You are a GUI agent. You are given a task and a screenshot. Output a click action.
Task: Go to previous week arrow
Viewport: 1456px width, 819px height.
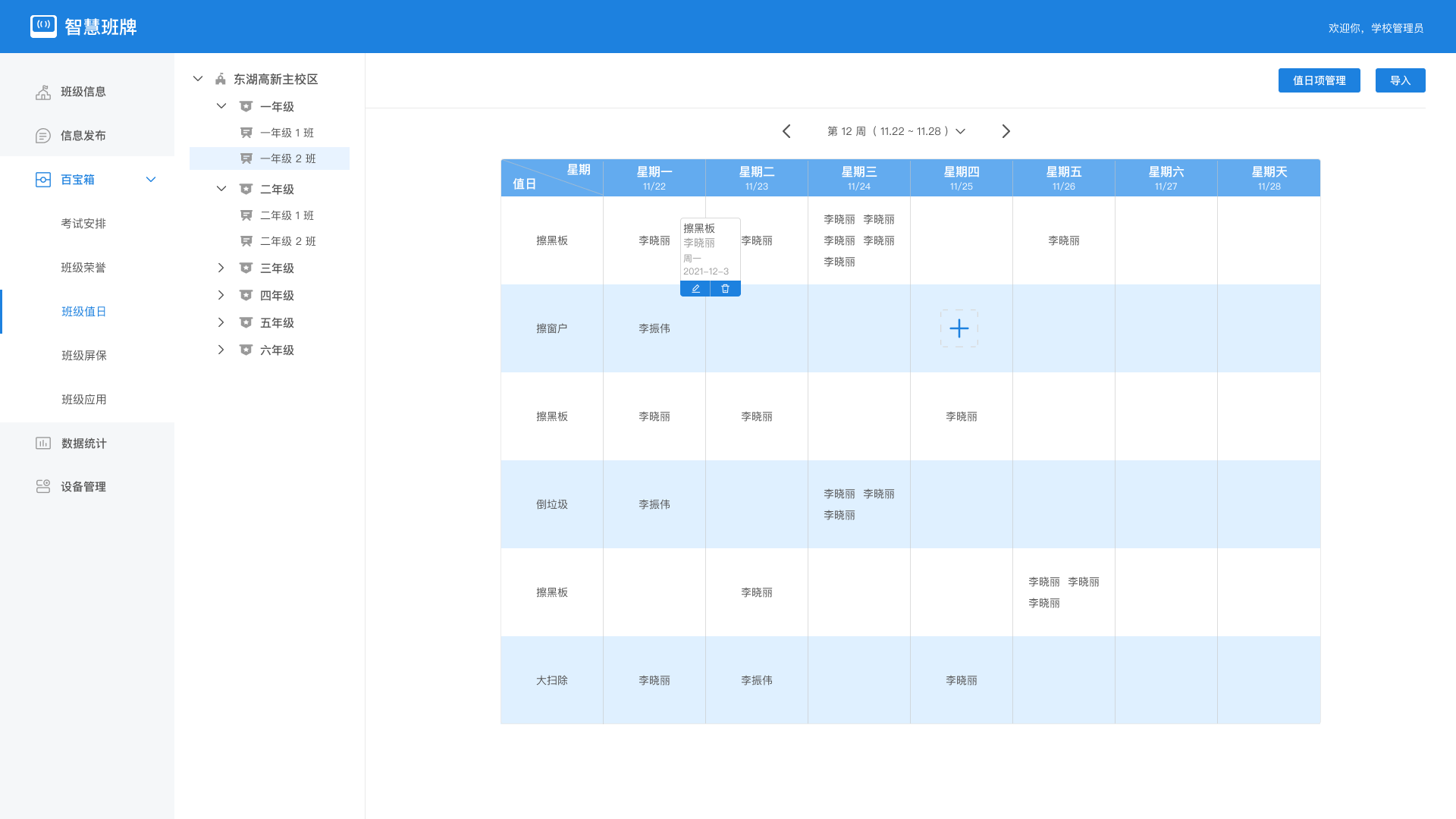point(786,131)
